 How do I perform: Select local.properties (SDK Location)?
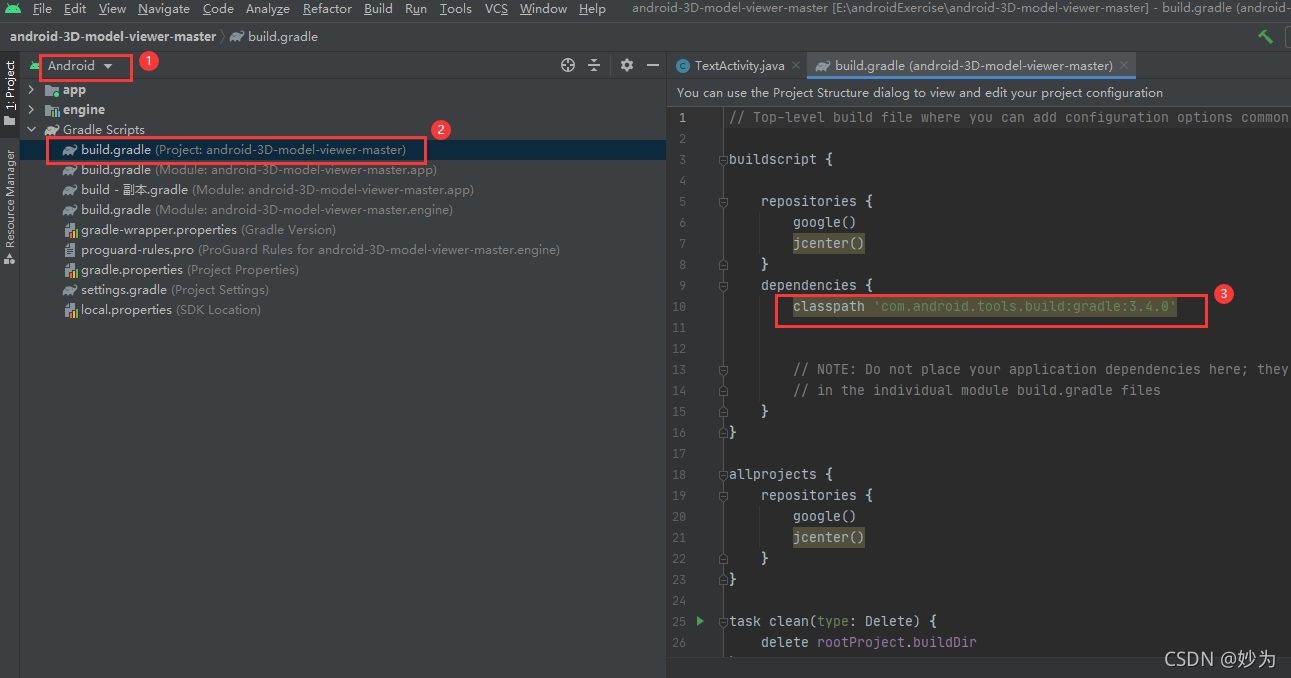click(162, 310)
